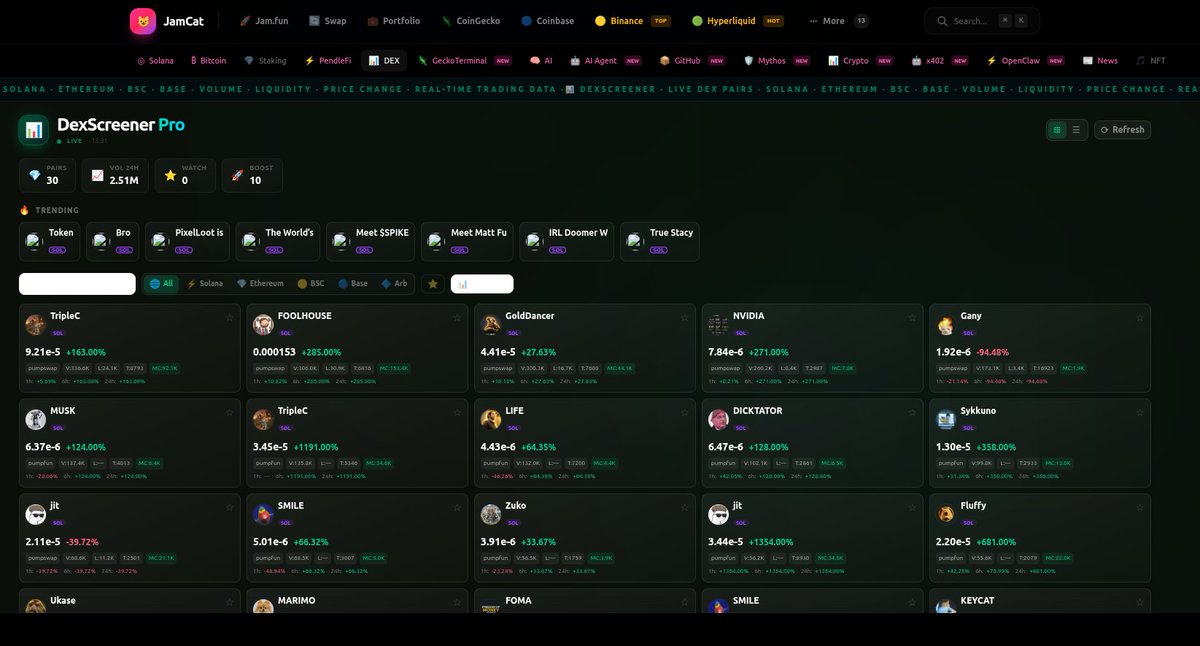1200x646 pixels.
Task: Select the Staking tab
Action: tap(265, 61)
